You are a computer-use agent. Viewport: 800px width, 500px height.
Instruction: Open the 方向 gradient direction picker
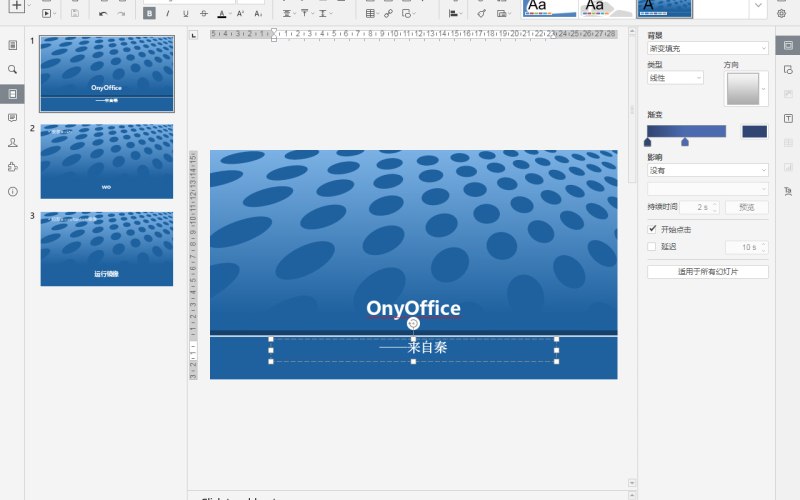click(x=745, y=89)
